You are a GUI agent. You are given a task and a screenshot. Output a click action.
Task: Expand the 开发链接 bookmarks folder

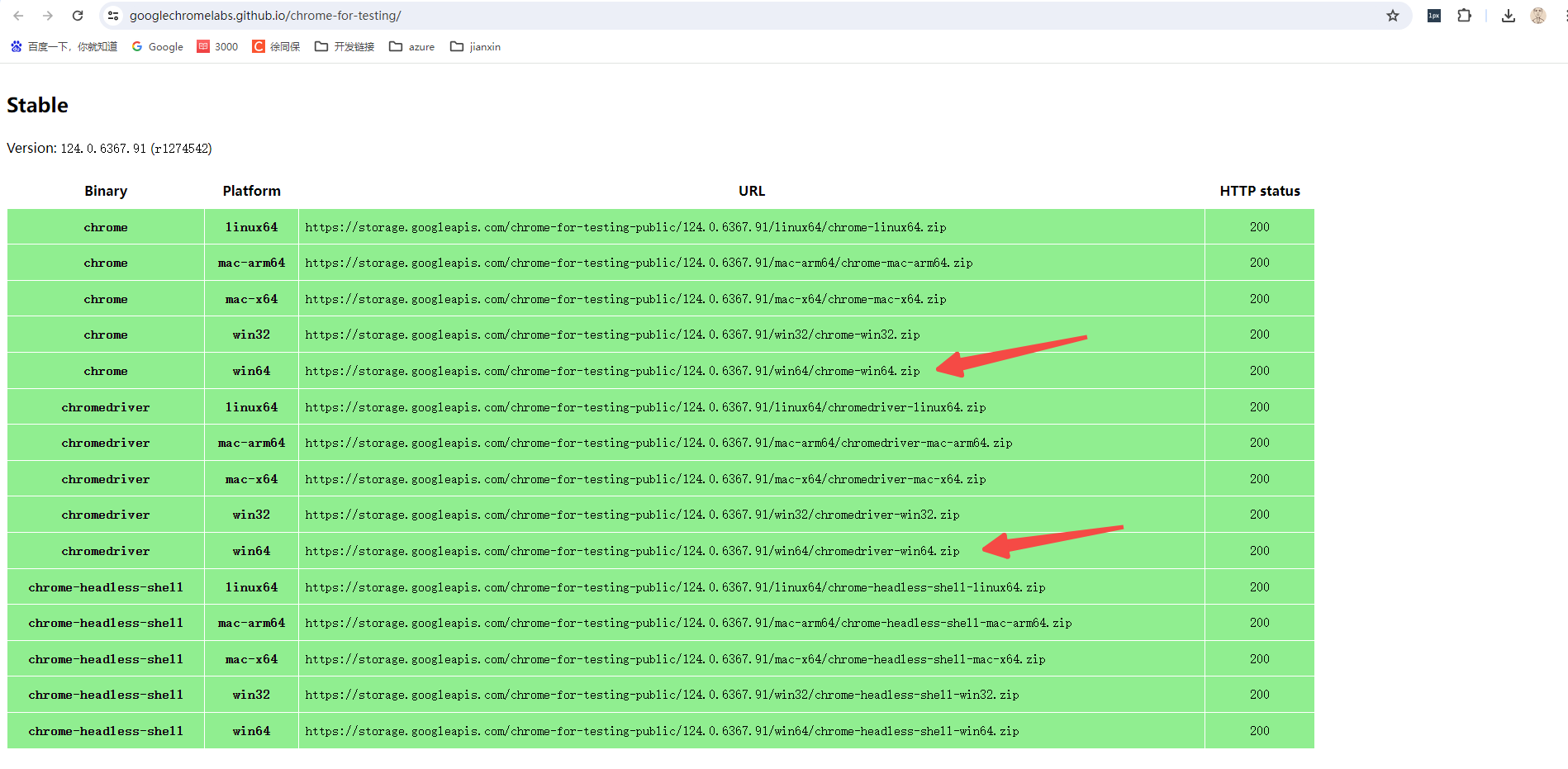(x=344, y=46)
